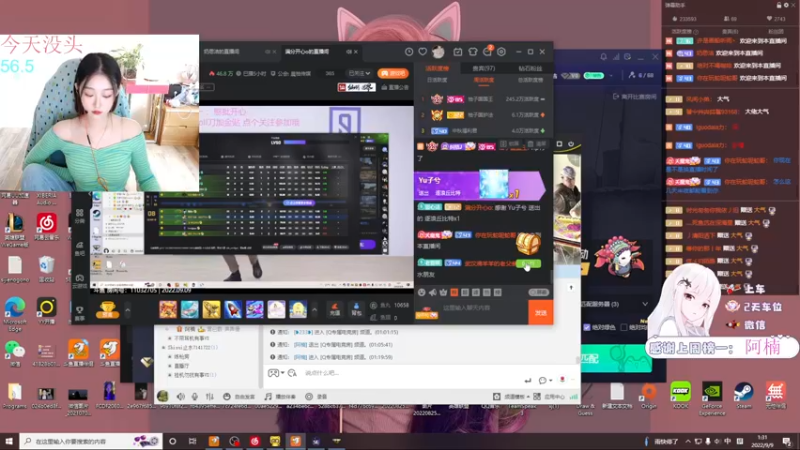Expand the arrow next to trophy button
This screenshot has height=450, width=800.
pyautogui.click(x=128, y=310)
